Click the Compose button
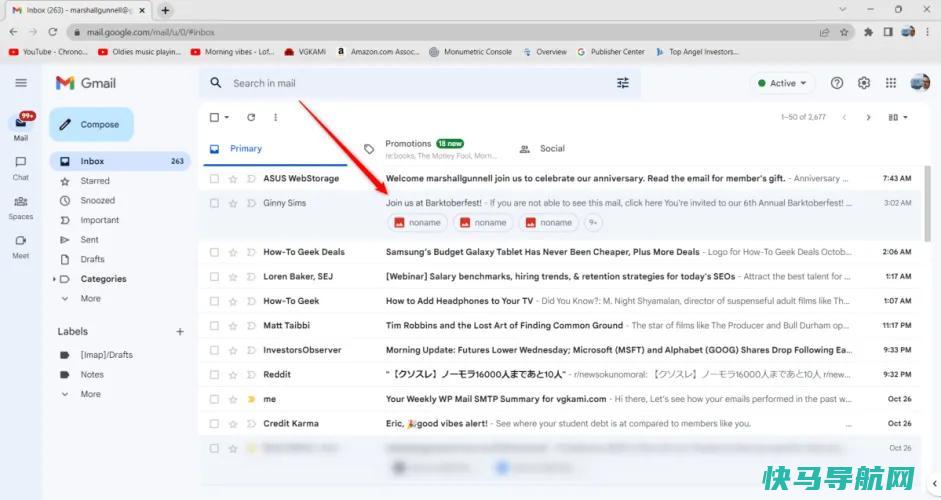Viewport: 941px width, 500px height. click(x=91, y=124)
